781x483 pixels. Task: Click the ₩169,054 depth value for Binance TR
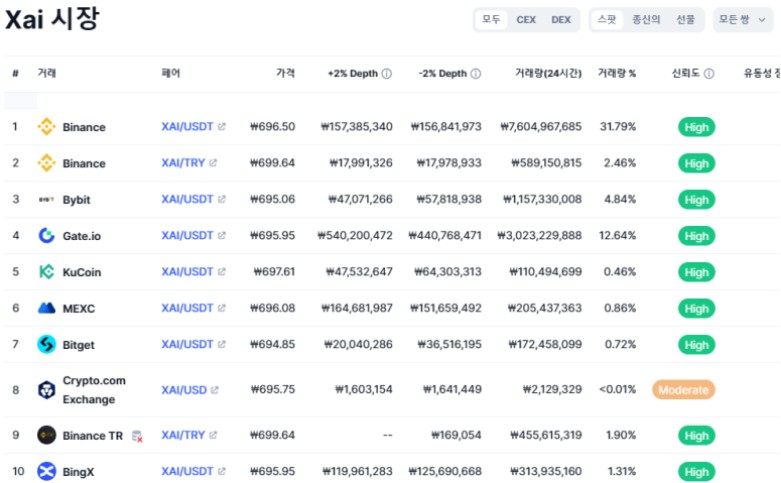(x=456, y=435)
